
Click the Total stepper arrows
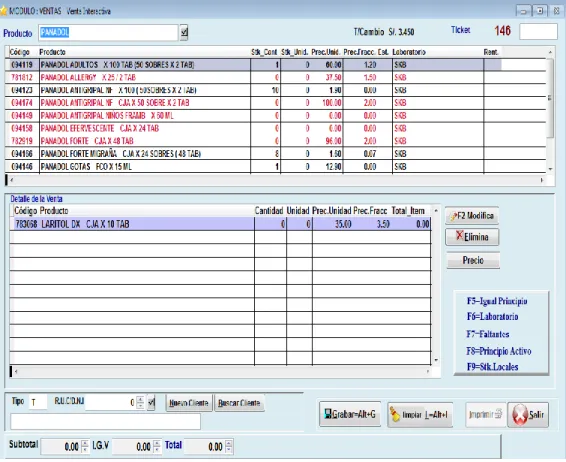tap(228, 447)
